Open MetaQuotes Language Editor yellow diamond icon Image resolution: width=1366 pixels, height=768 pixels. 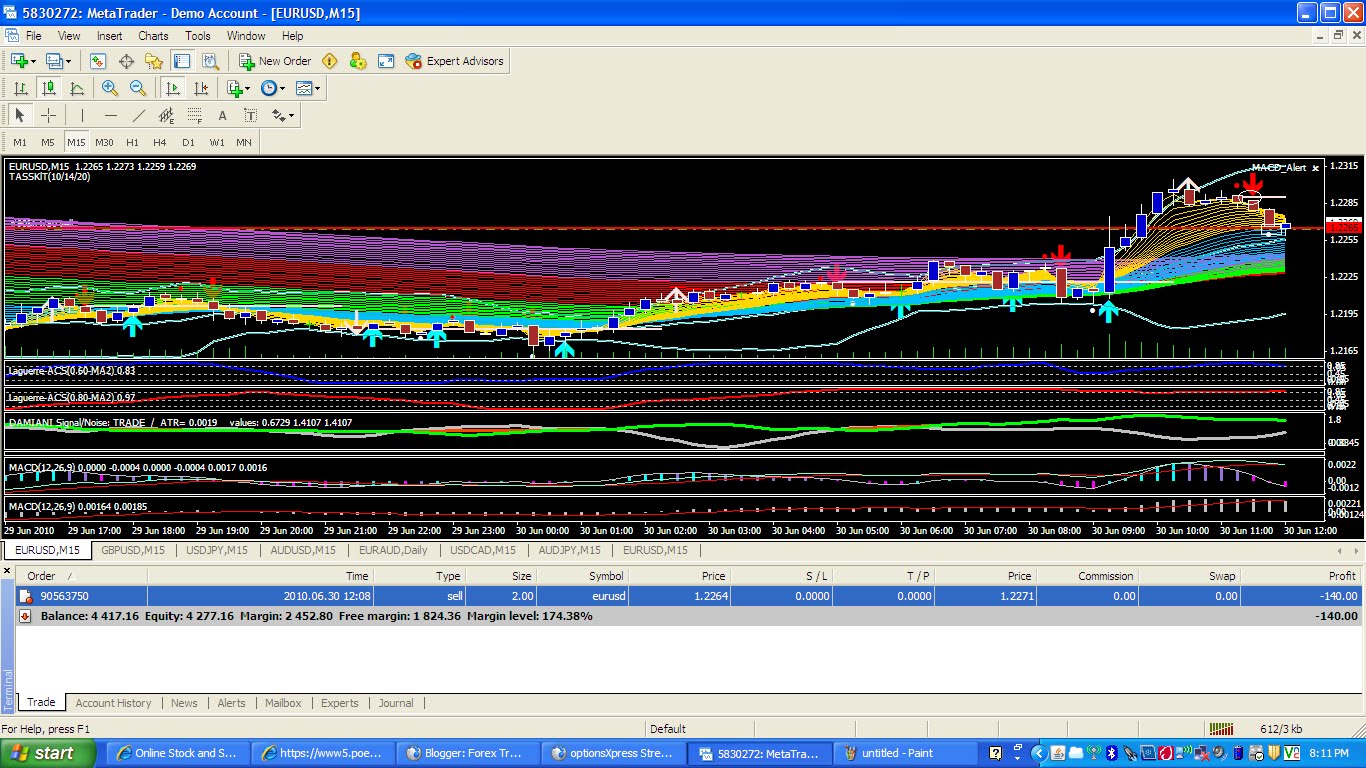click(330, 61)
